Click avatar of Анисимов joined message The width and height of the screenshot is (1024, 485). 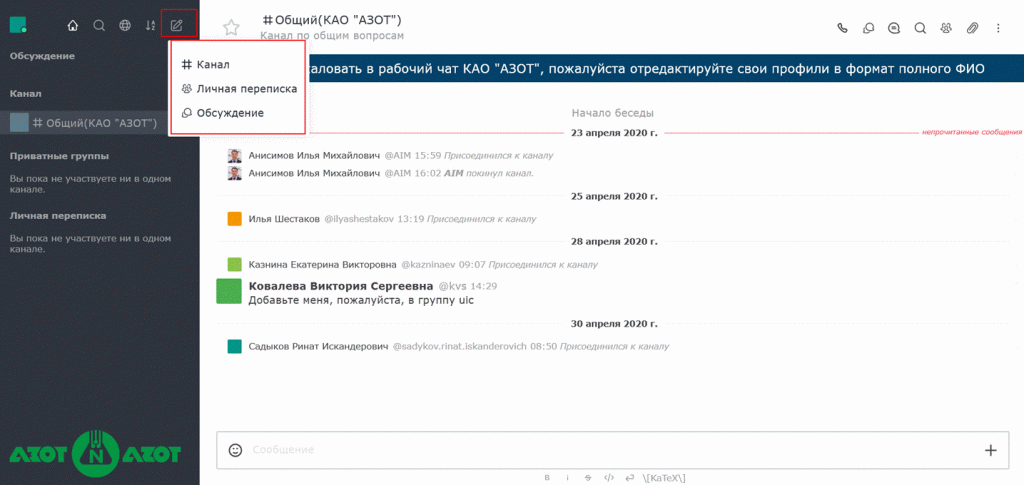pos(234,156)
